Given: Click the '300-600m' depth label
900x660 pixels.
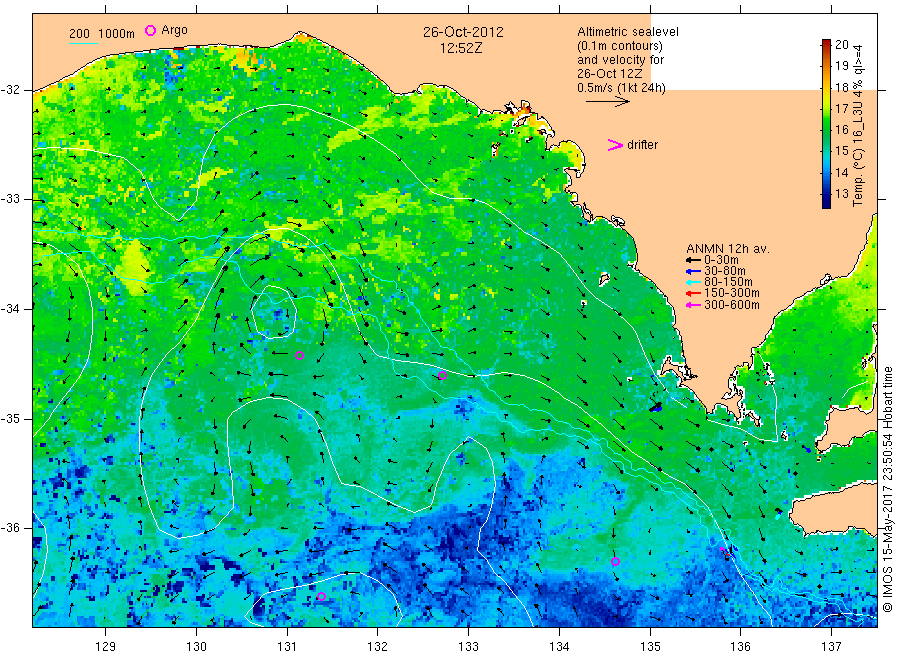Looking at the screenshot, I should 731,305.
